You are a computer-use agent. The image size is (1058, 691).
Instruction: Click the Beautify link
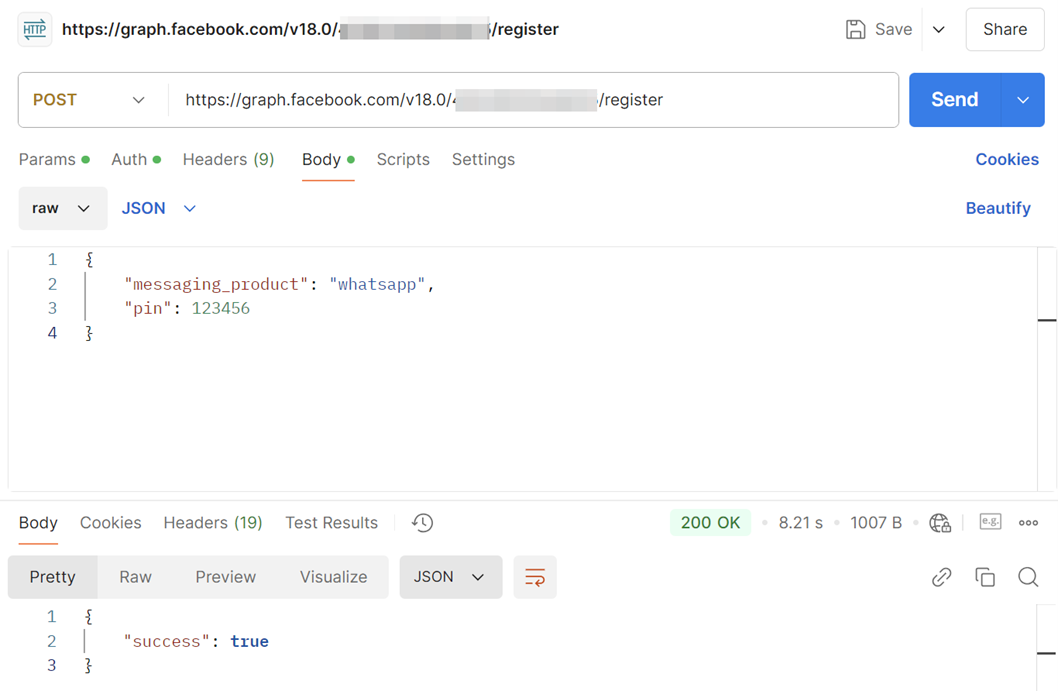pos(997,208)
